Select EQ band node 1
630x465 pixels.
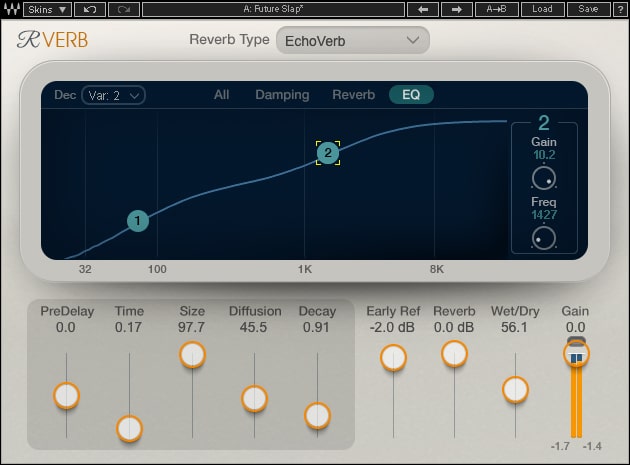138,221
